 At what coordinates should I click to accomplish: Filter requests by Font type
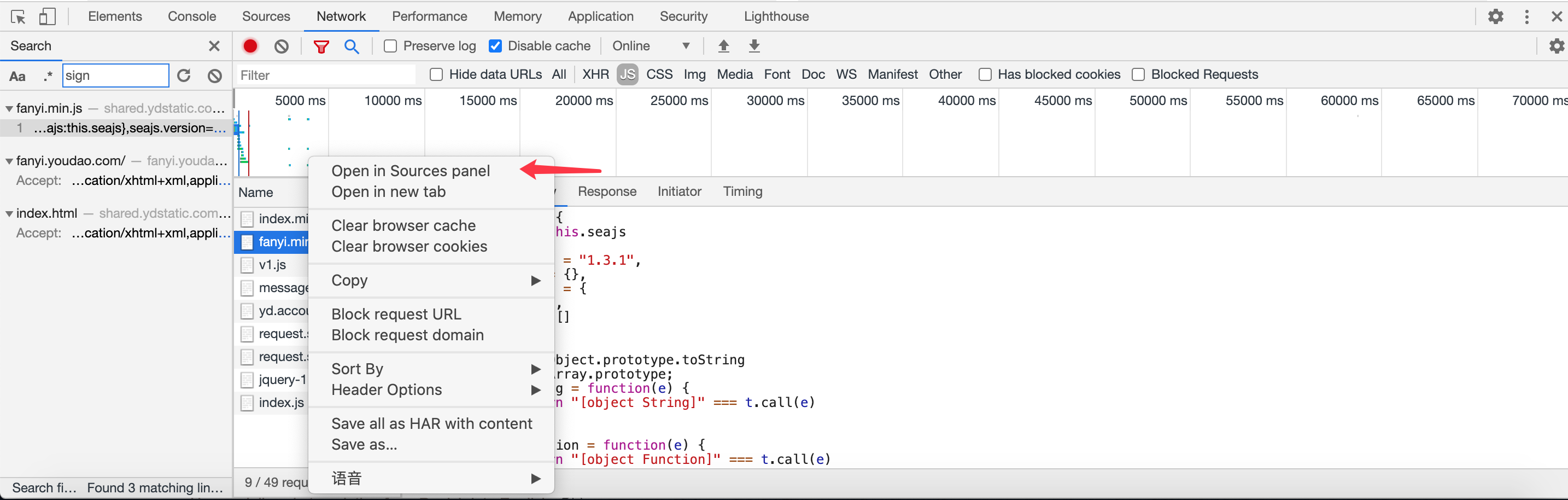point(777,74)
